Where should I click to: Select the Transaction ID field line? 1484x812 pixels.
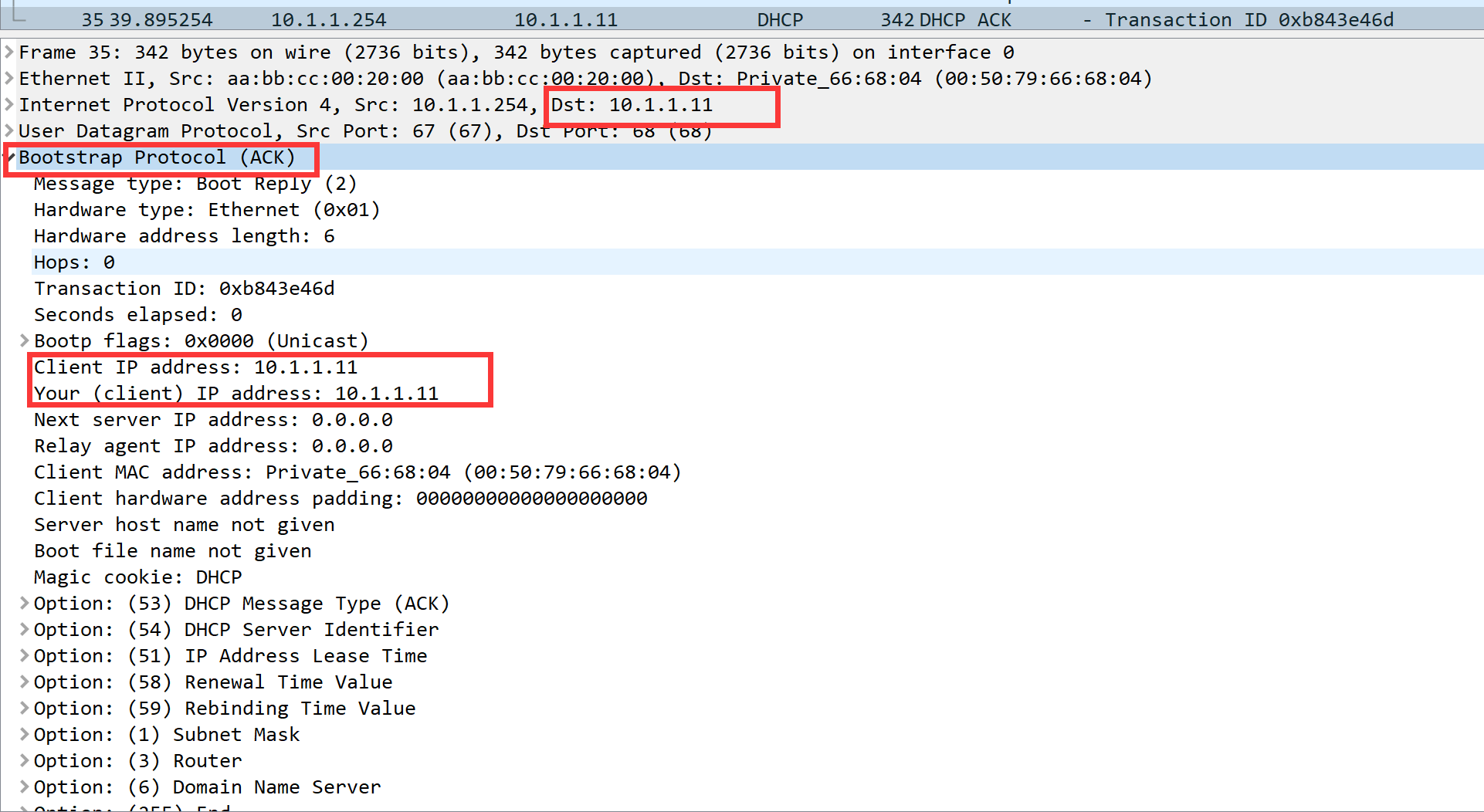pyautogui.click(x=184, y=289)
